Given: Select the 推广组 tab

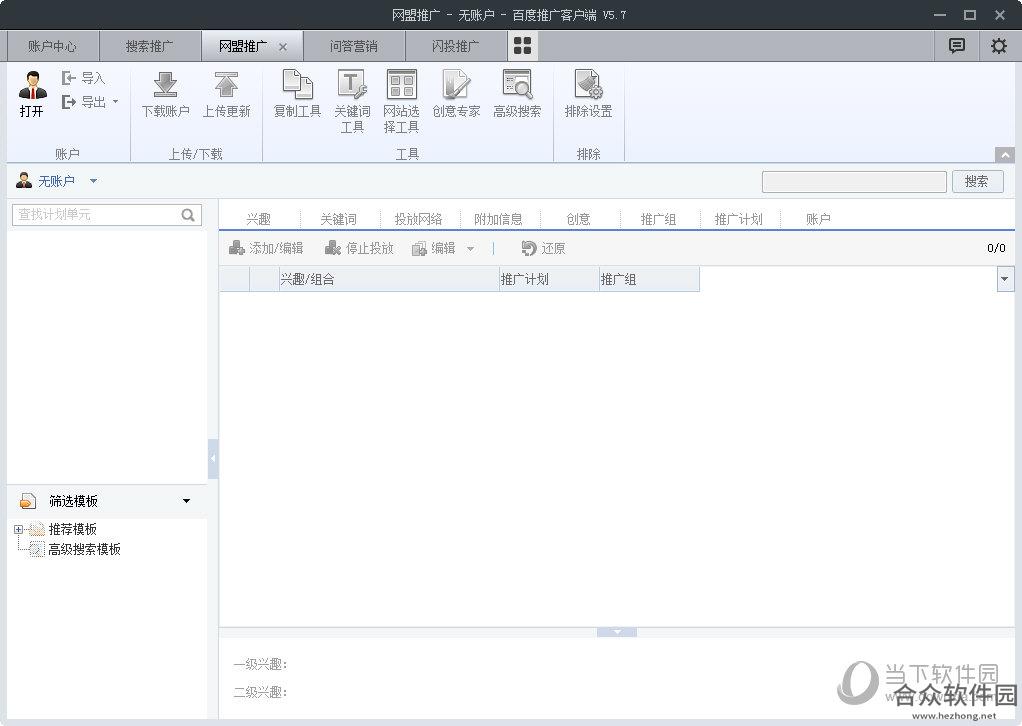Looking at the screenshot, I should point(658,219).
